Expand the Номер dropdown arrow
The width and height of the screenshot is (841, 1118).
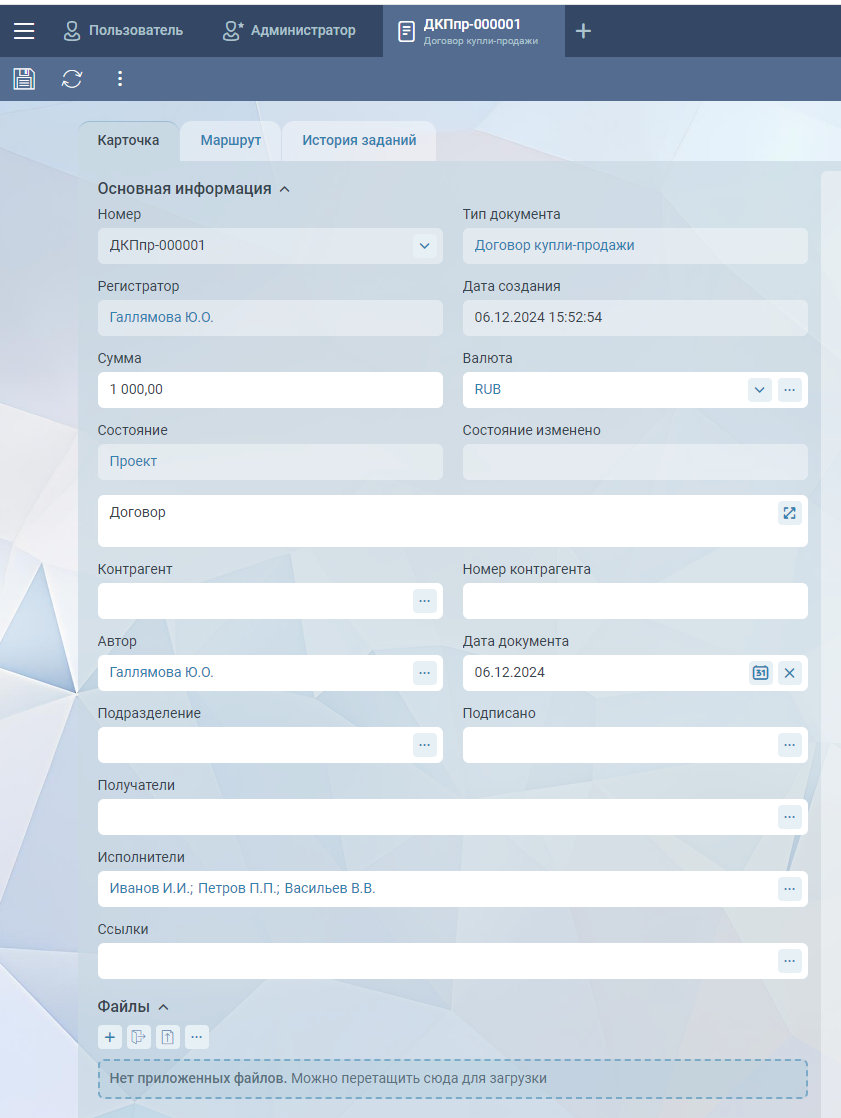click(x=424, y=246)
